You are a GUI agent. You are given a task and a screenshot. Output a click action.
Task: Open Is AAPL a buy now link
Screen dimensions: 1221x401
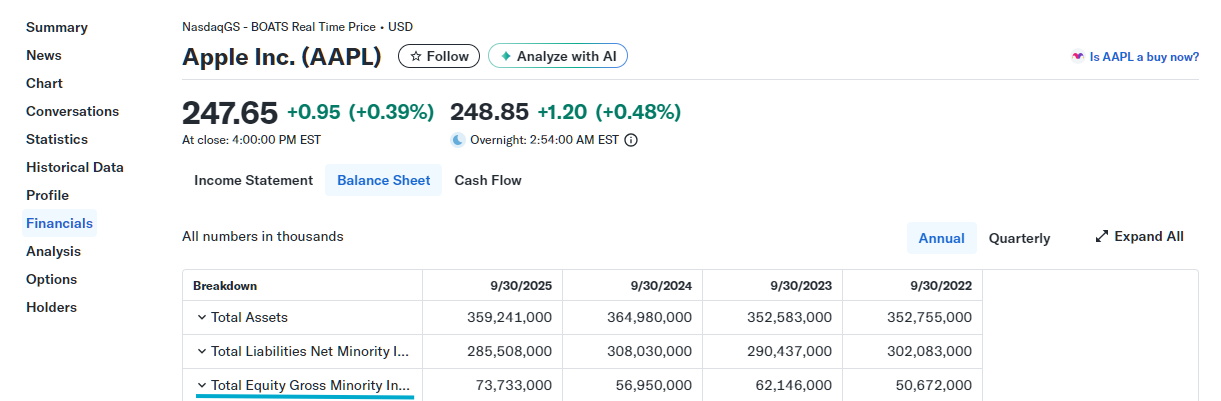click(1144, 57)
